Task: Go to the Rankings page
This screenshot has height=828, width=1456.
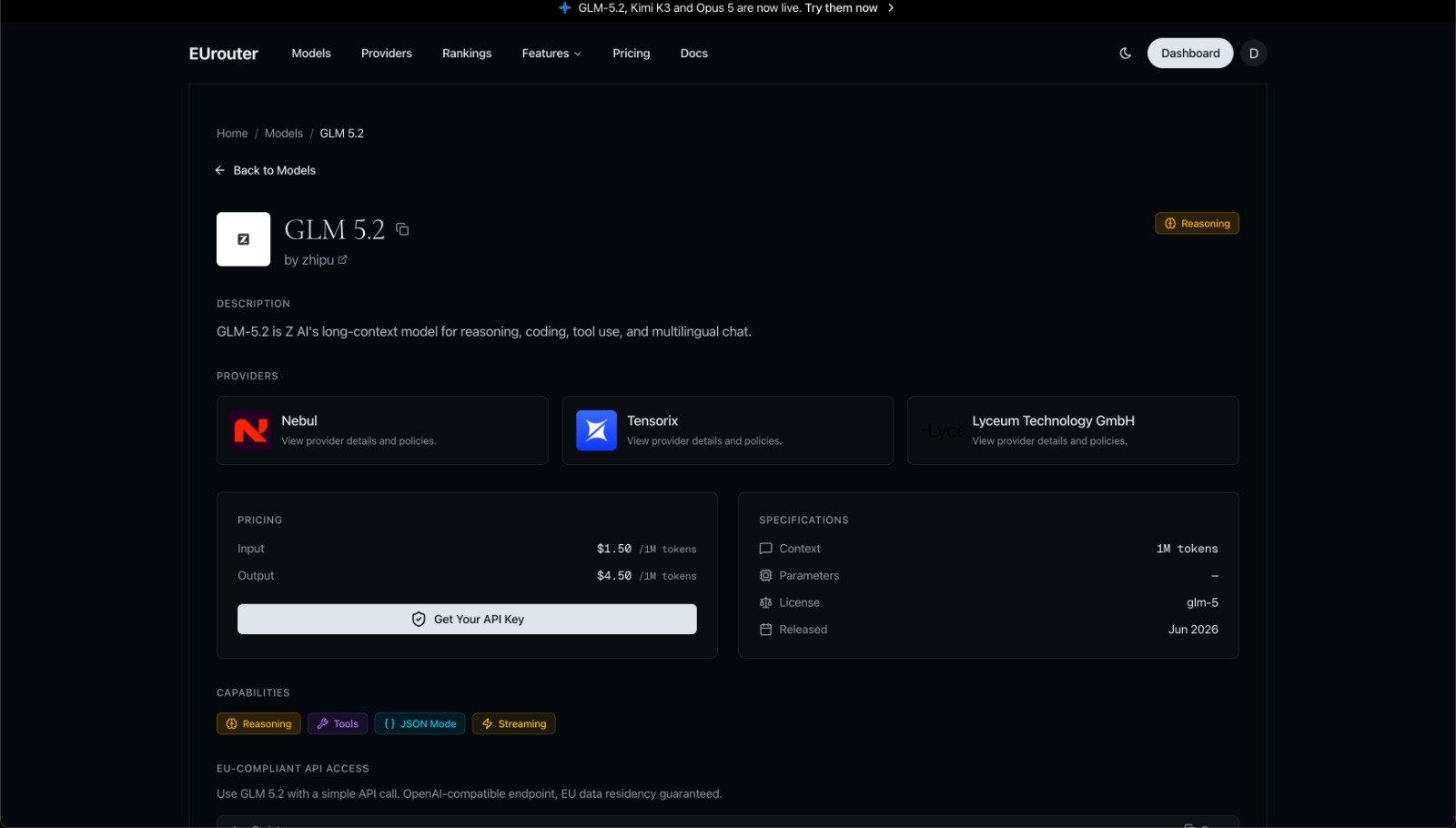Action: click(x=467, y=53)
